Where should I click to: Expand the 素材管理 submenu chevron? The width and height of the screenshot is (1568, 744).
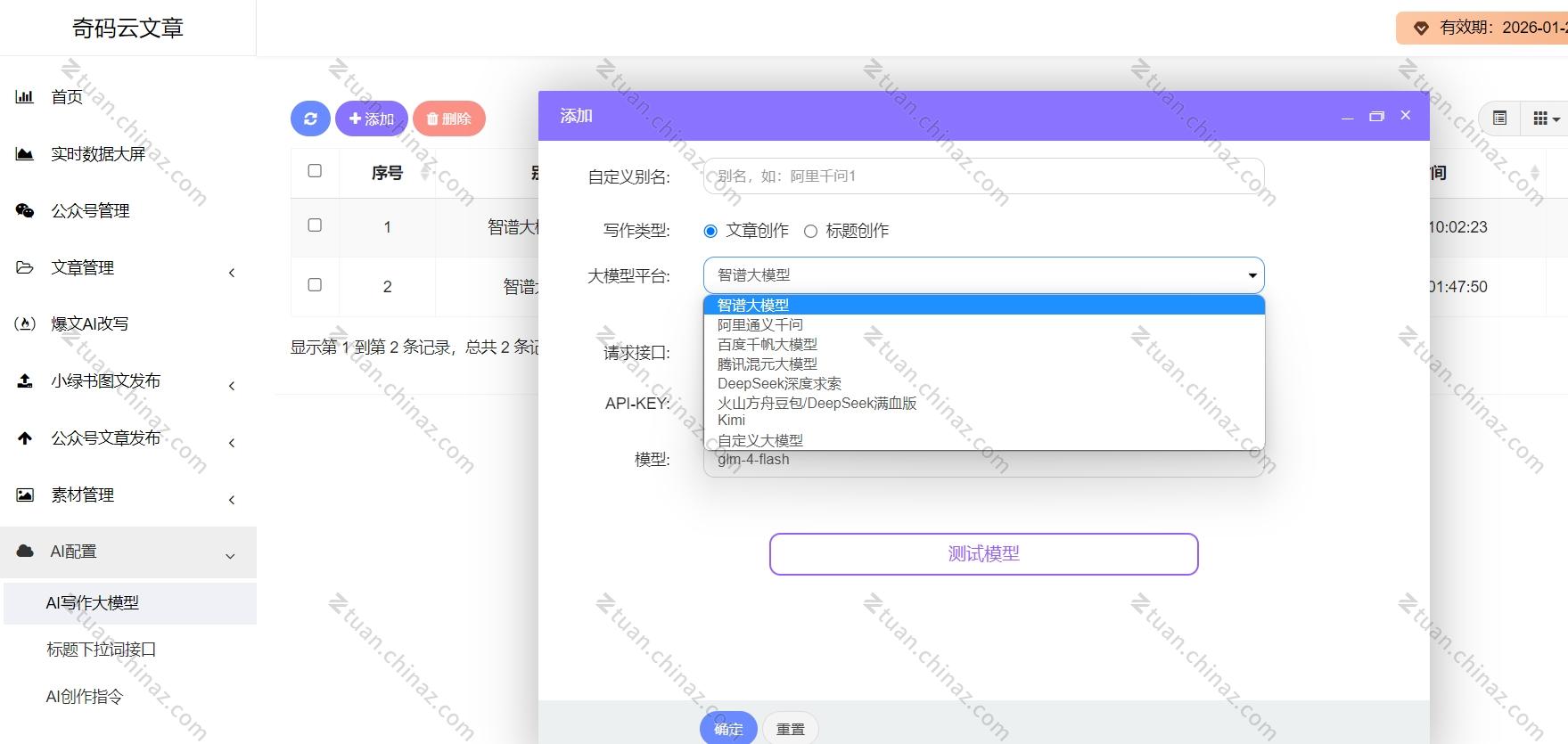[232, 500]
